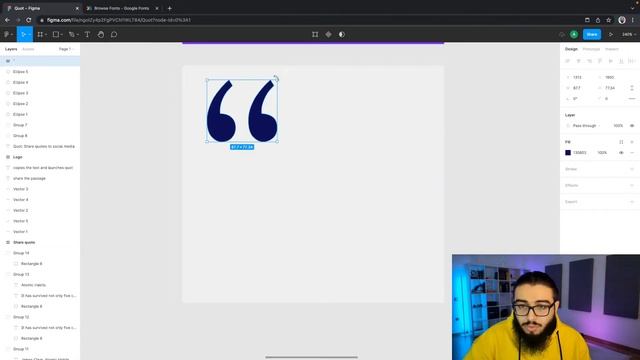Click the Use as mask icon

click(x=342, y=35)
